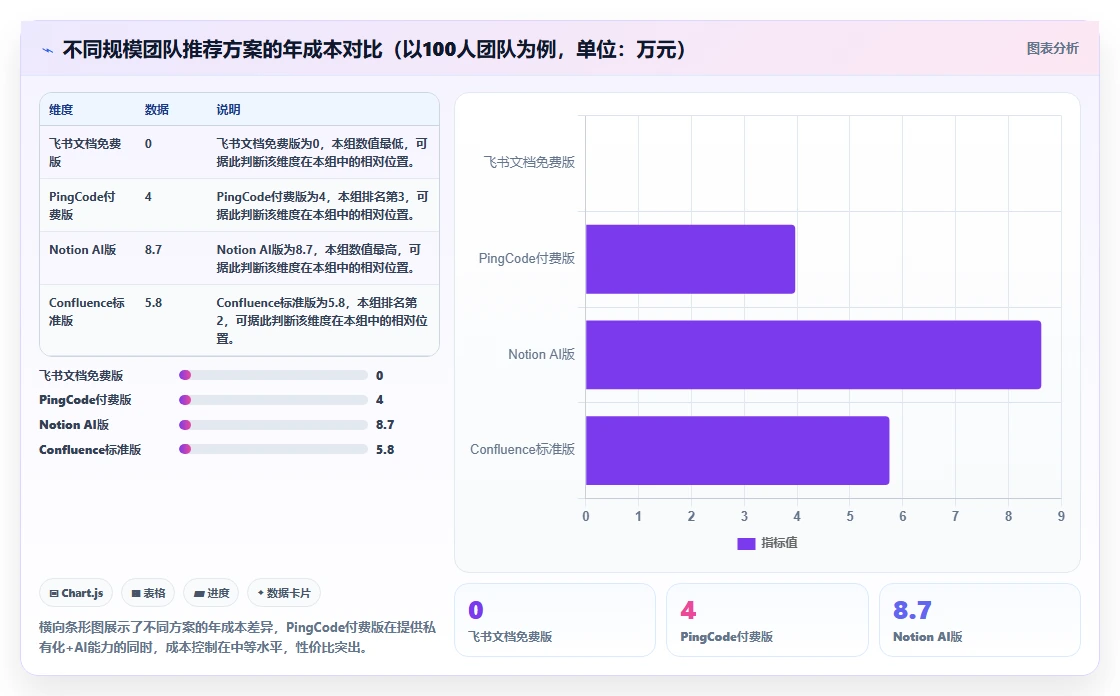Click the table data value 8.7
Image resolution: width=1120 pixels, height=696 pixels.
(x=153, y=249)
